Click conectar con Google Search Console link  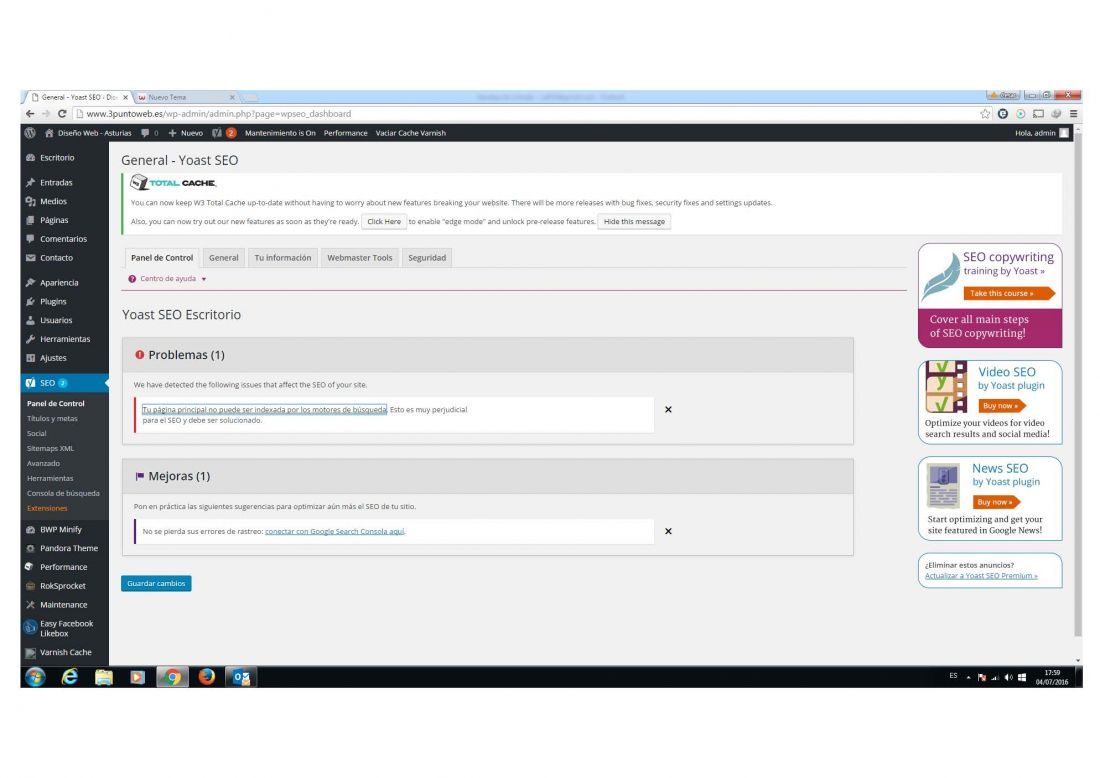[335, 532]
